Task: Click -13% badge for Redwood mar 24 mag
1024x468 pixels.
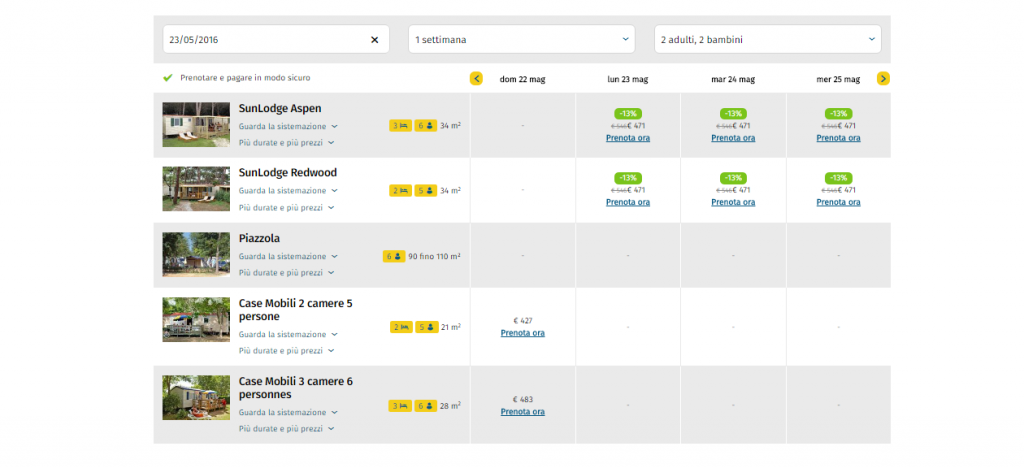Action: [733, 178]
